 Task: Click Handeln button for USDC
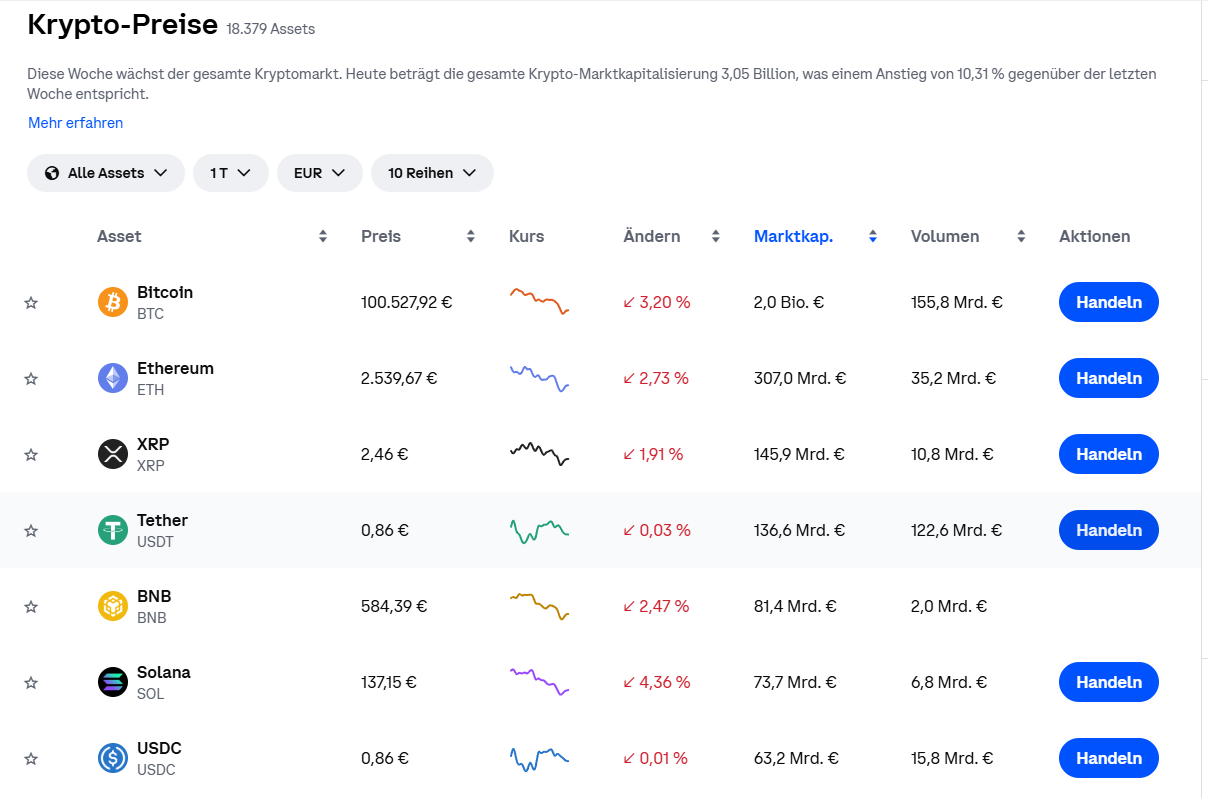[x=1109, y=758]
